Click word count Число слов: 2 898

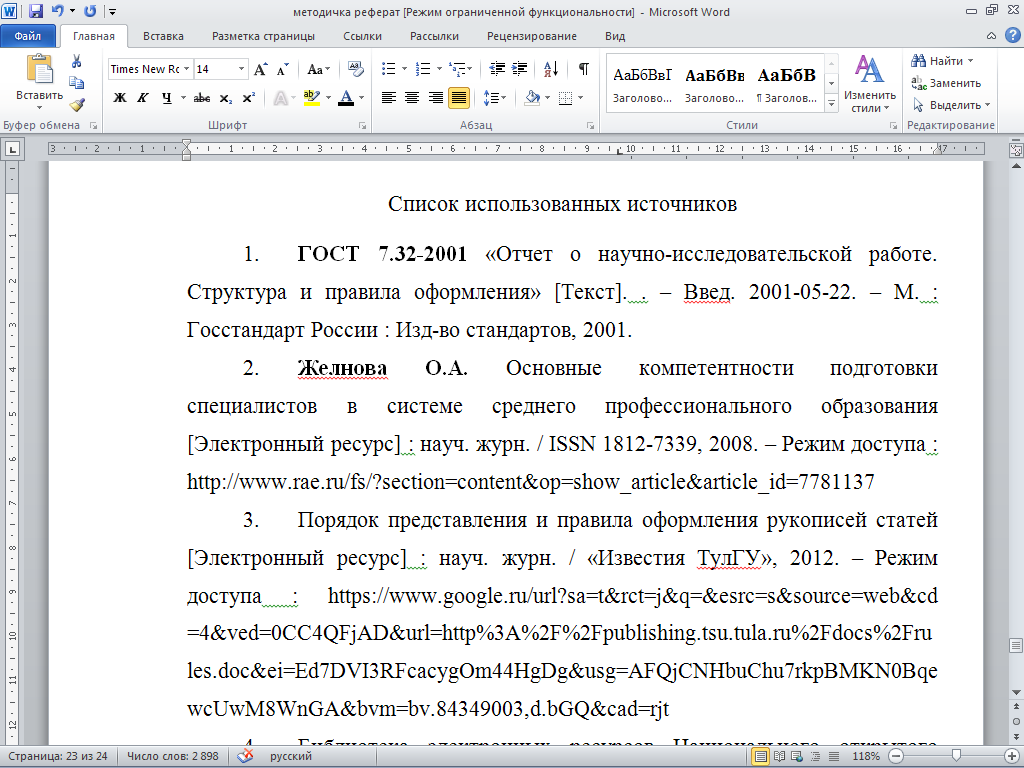[x=172, y=756]
